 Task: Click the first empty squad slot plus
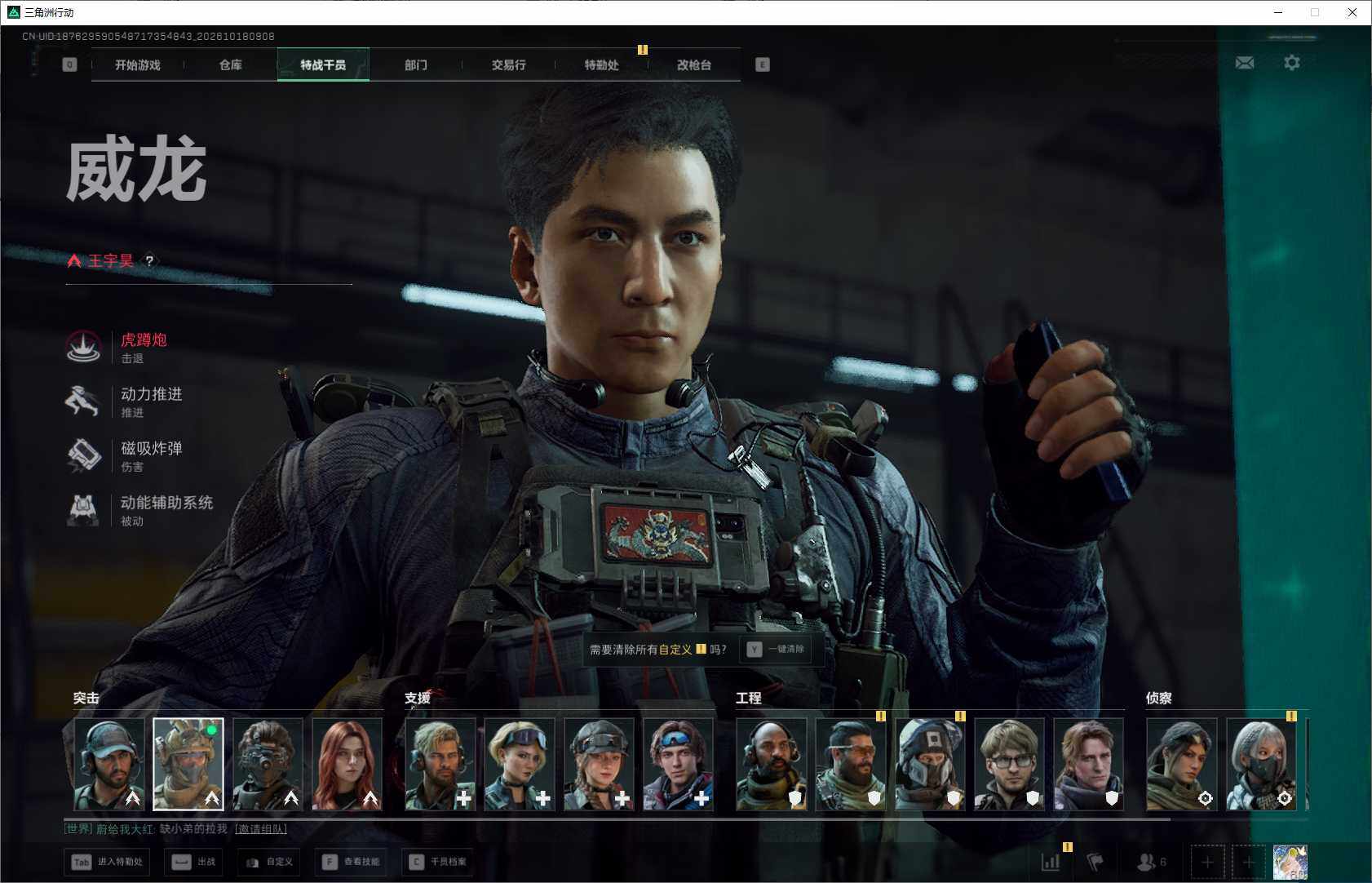coord(1207,862)
